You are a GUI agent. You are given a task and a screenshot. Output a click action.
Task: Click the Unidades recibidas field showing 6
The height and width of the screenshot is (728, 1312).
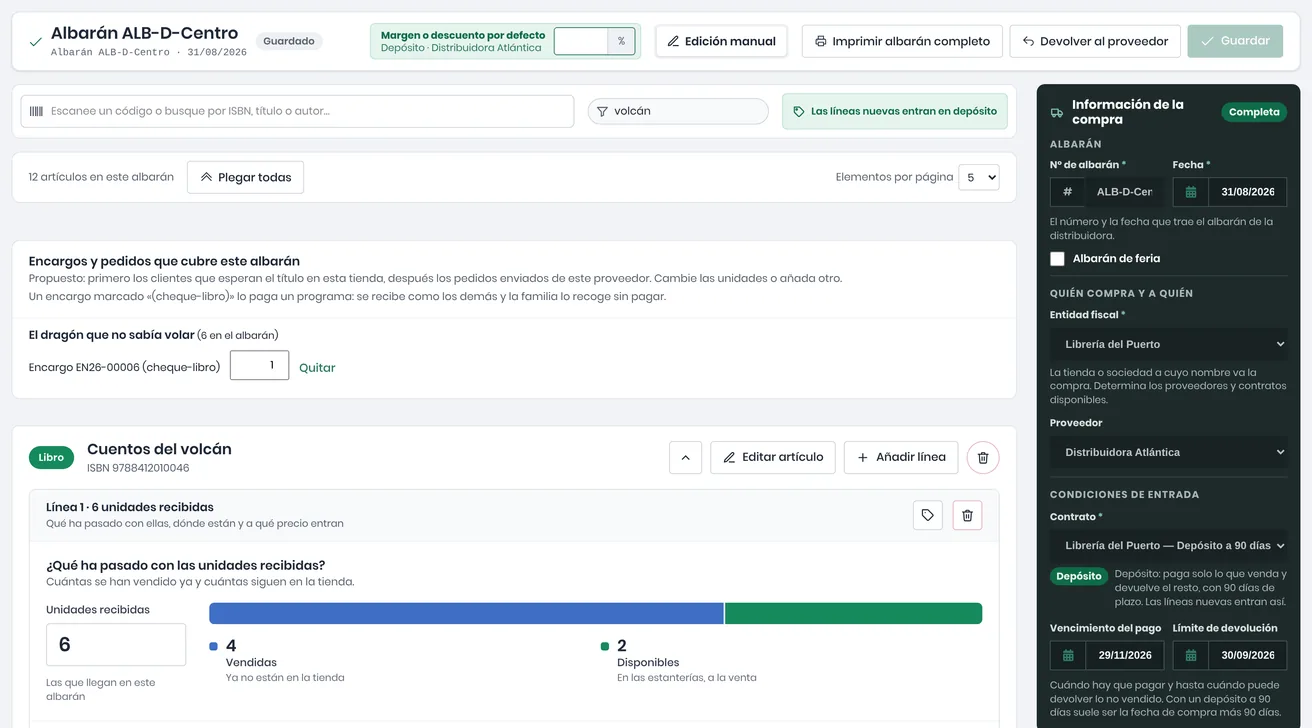(116, 645)
